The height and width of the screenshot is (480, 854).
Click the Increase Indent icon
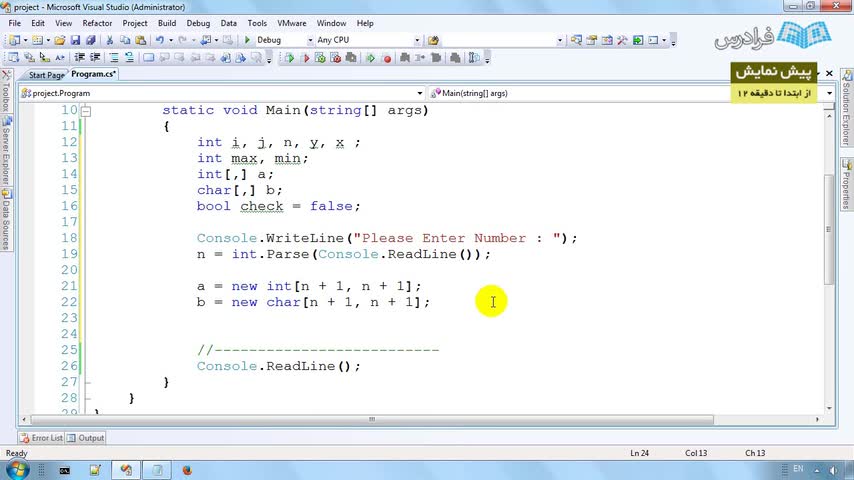click(x=95, y=58)
